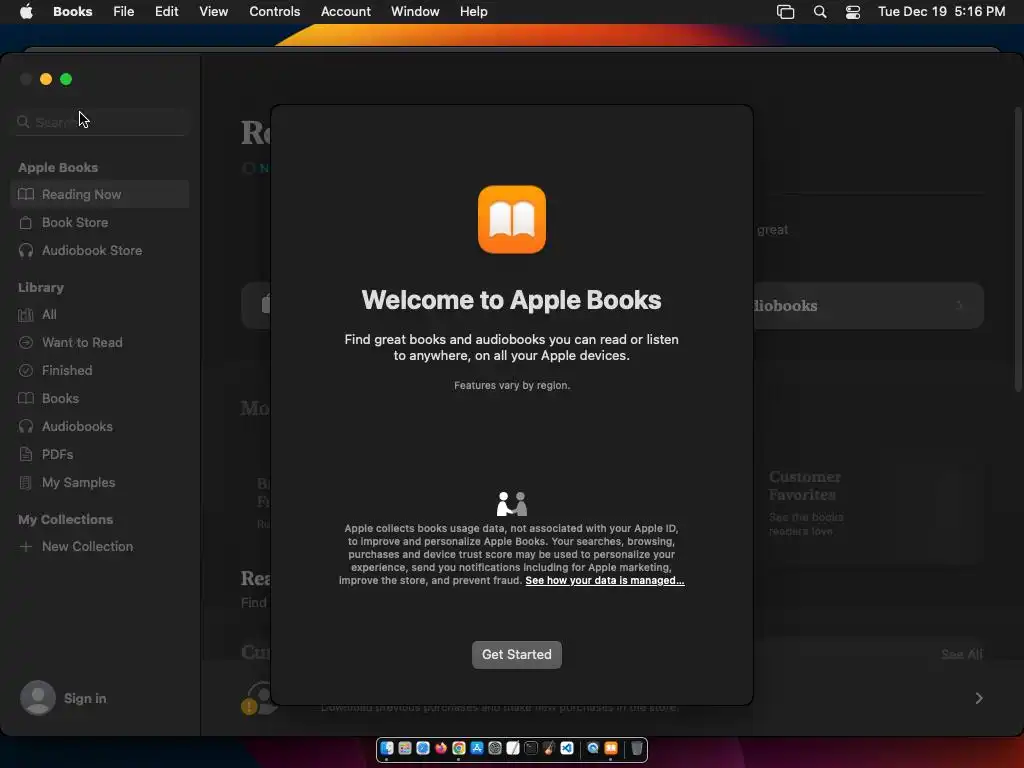The height and width of the screenshot is (768, 1024).
Task: Click the Audiobooks headphones icon in Library
Action: [25, 426]
